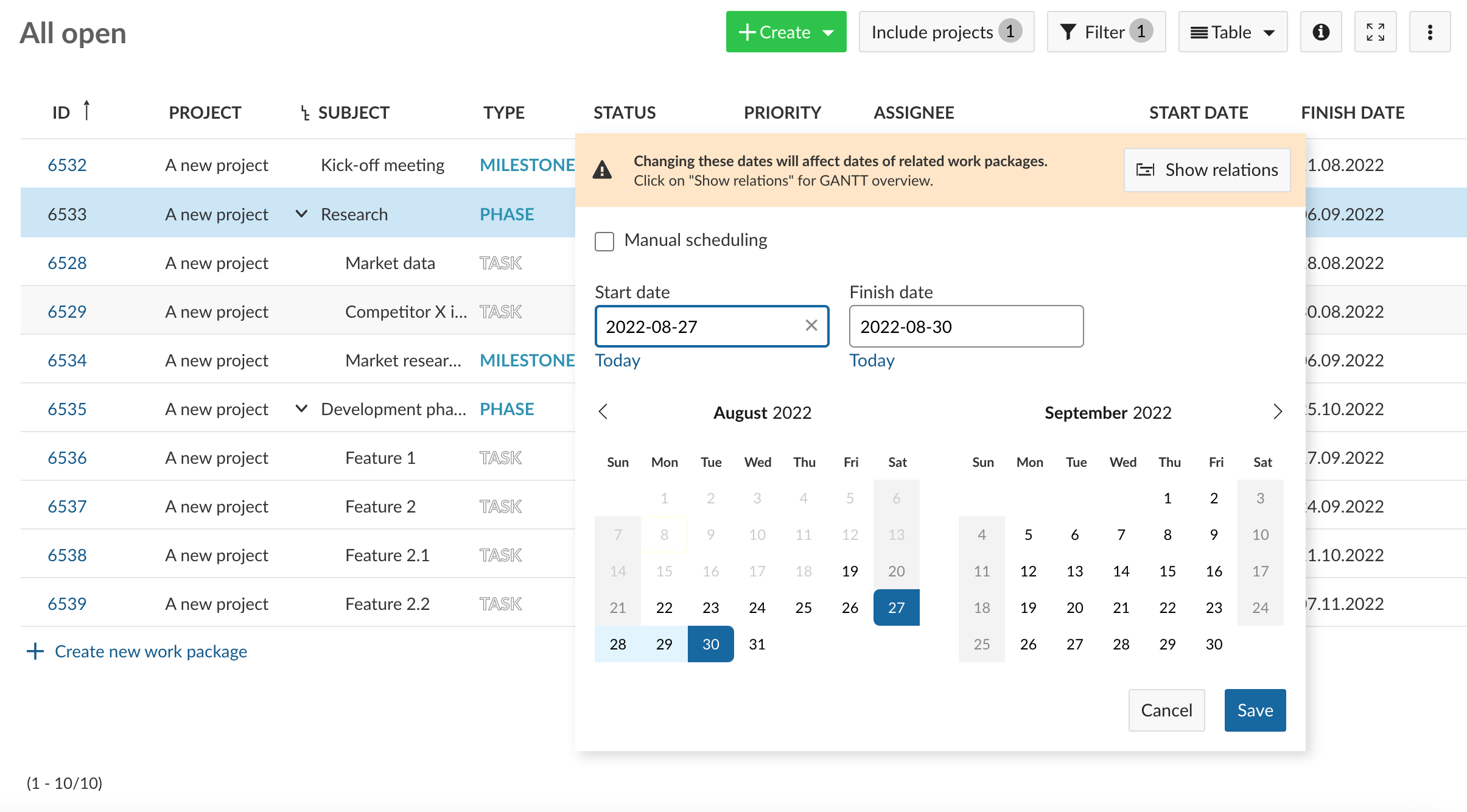This screenshot has width=1467, height=812.
Task: Select August 30 on calendar
Action: (x=710, y=643)
